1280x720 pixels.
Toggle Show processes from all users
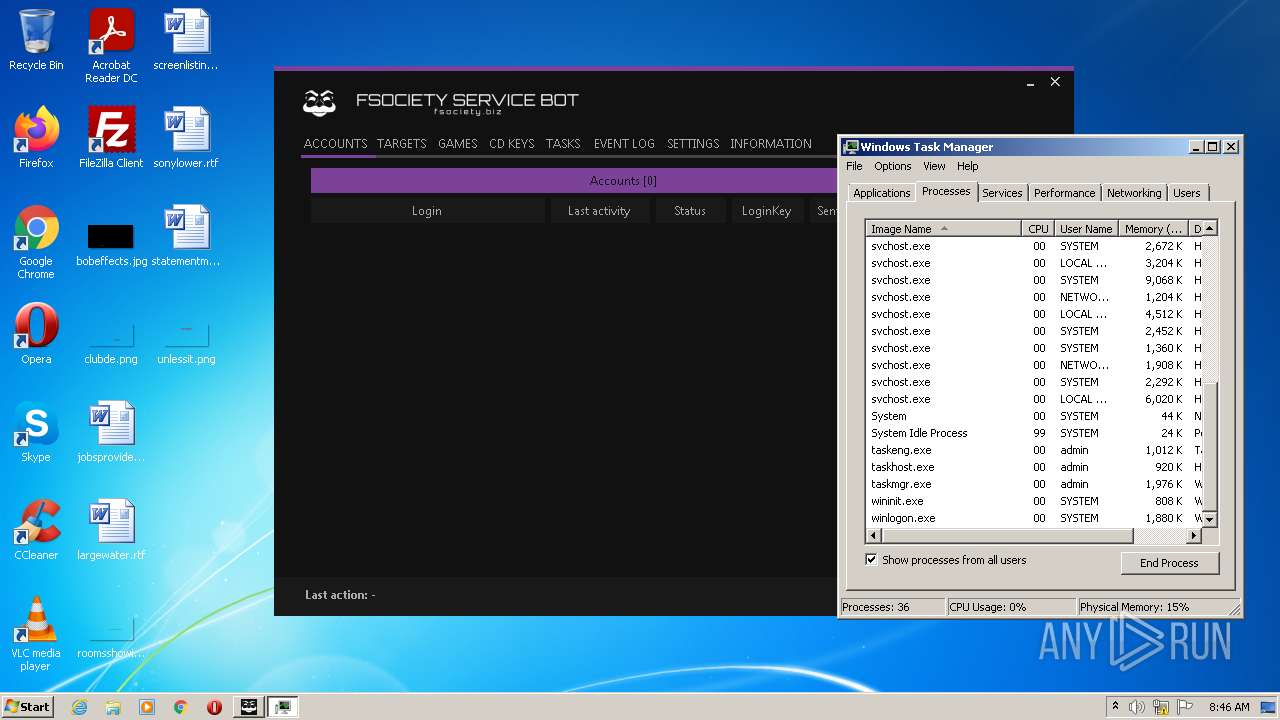point(871,560)
